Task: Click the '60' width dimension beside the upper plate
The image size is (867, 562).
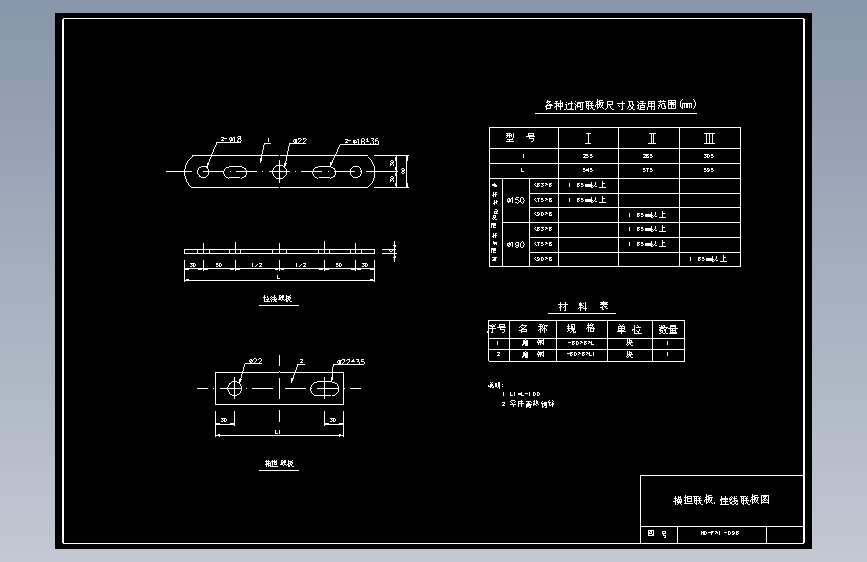Action: click(x=403, y=171)
